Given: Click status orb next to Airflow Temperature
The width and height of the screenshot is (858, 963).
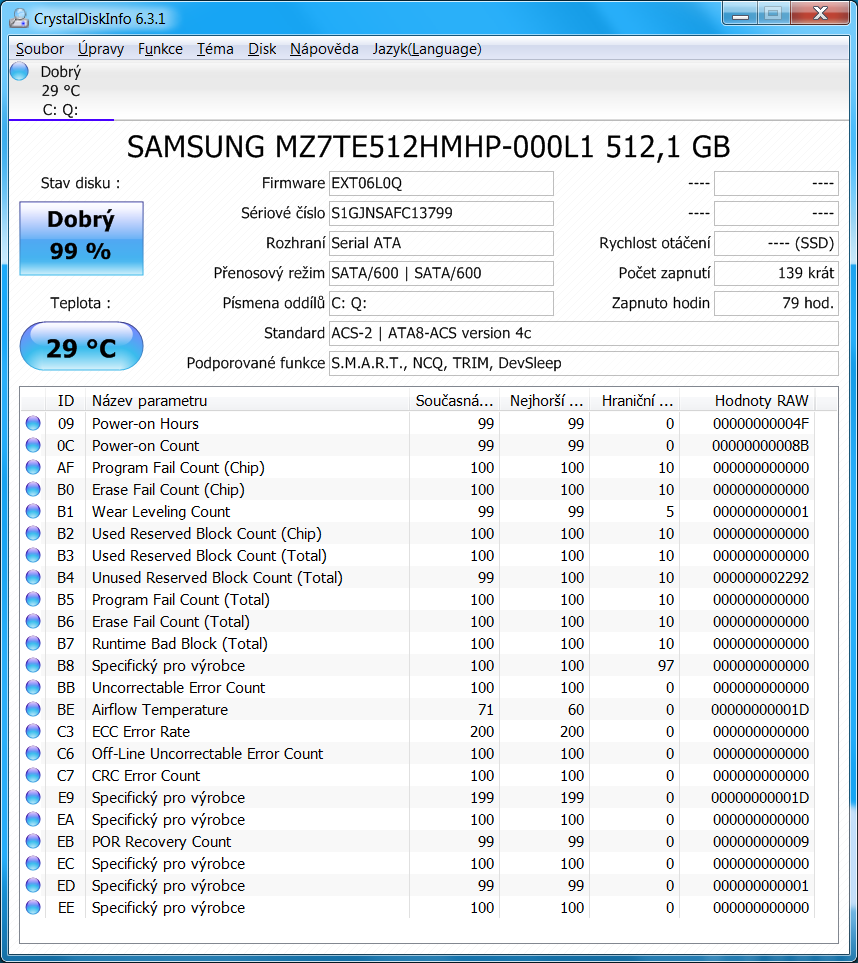Looking at the screenshot, I should pos(34,710).
